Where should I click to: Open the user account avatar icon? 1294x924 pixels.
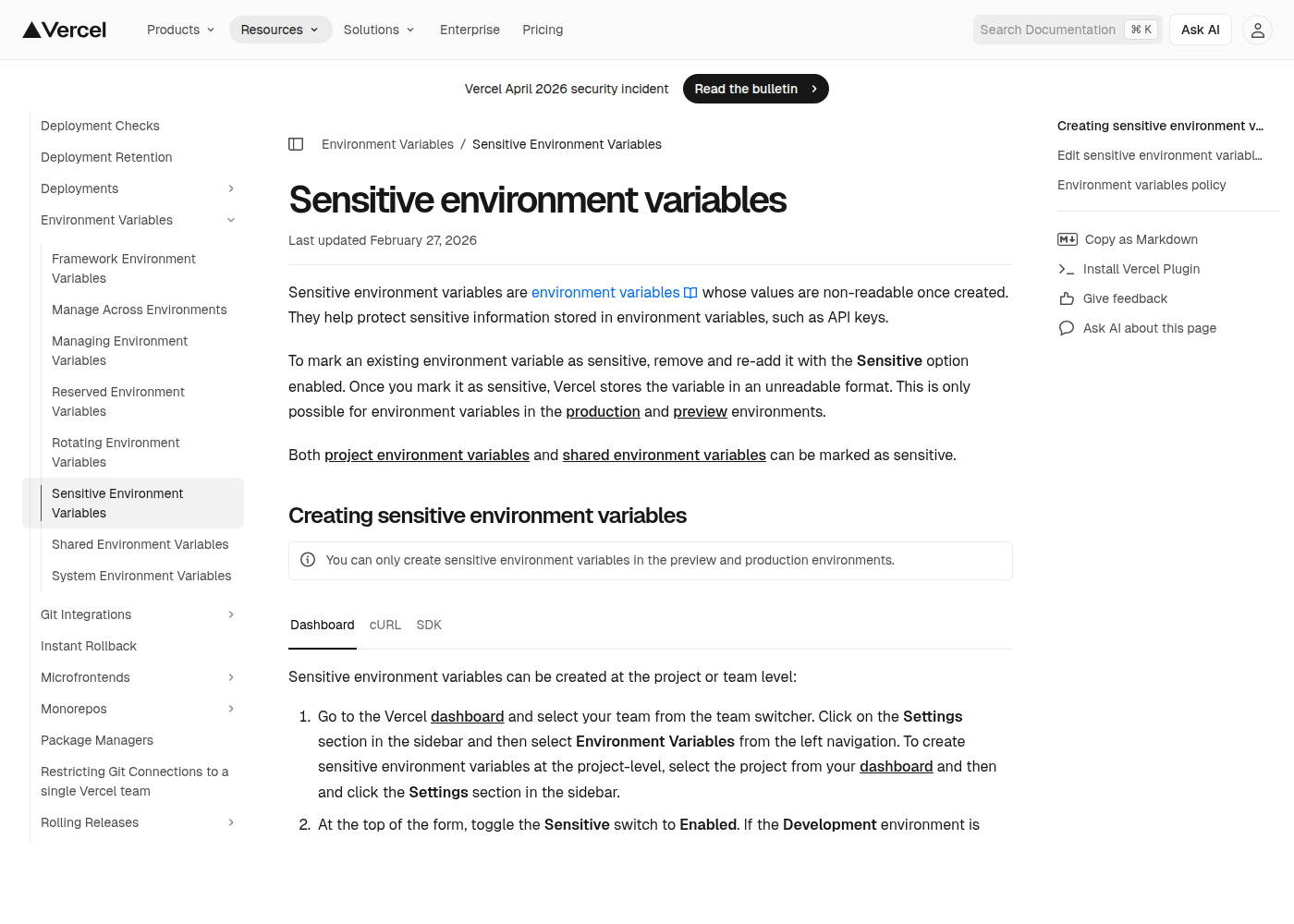(1257, 30)
